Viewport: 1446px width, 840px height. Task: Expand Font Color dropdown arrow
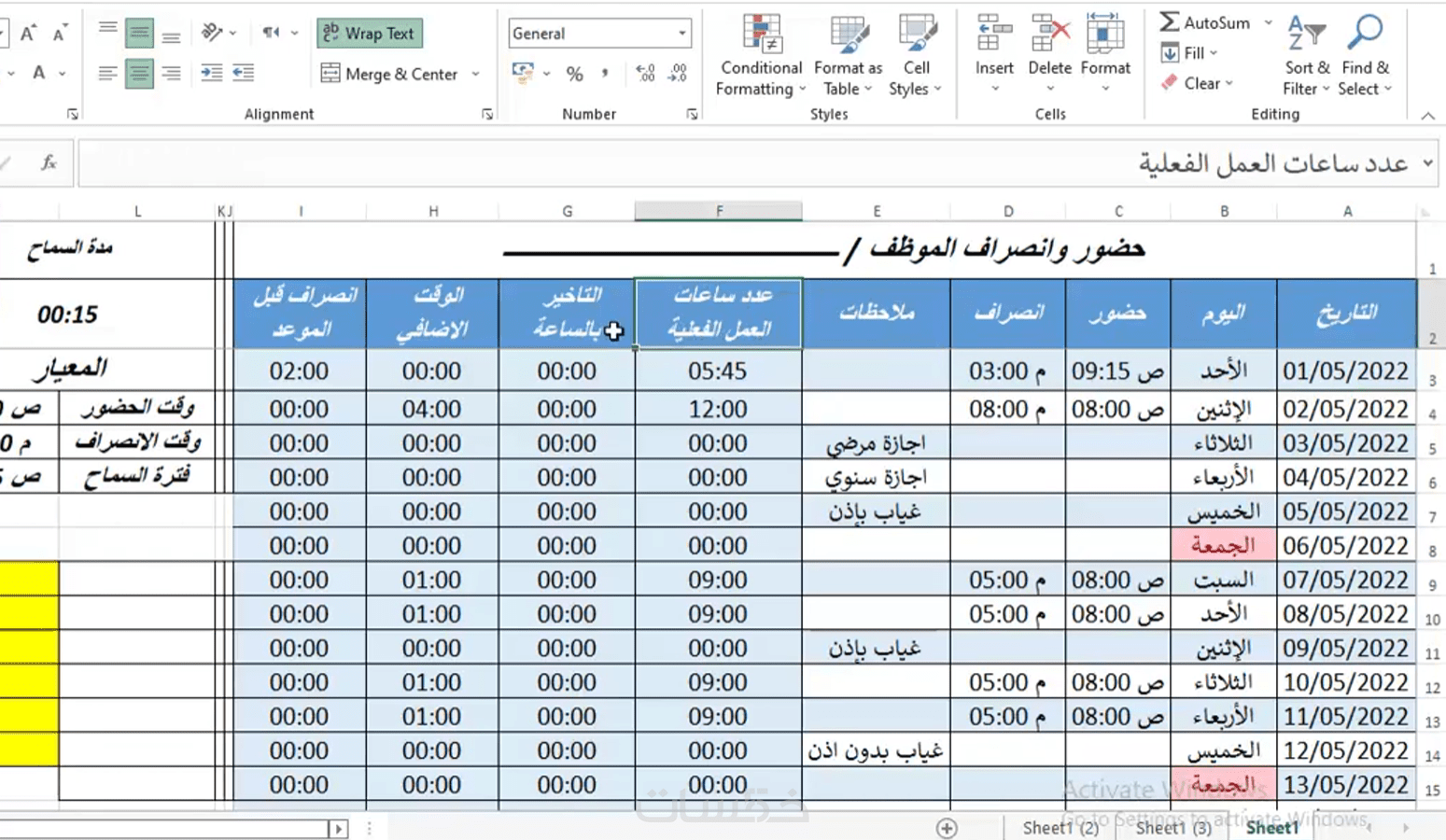pyautogui.click(x=63, y=73)
